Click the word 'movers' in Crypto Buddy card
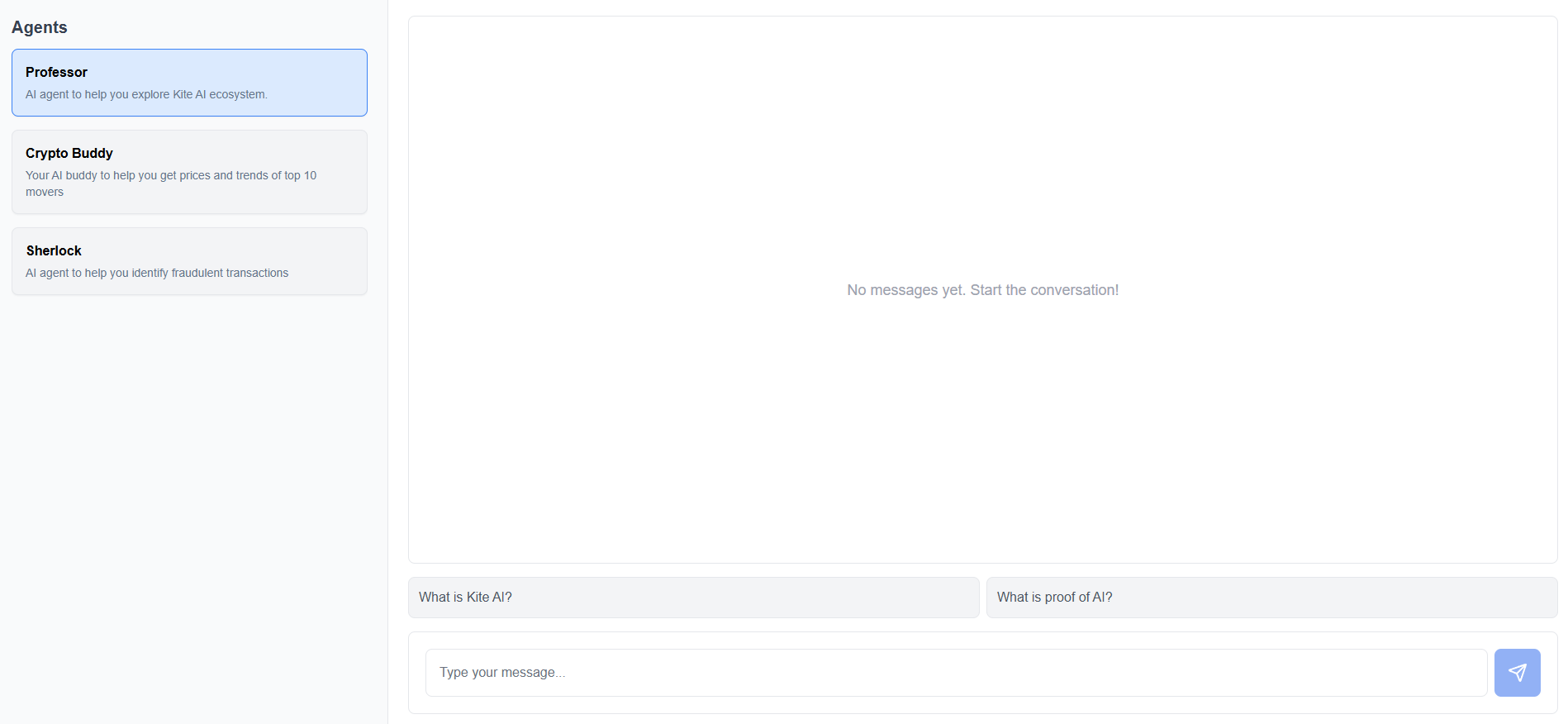 45,192
